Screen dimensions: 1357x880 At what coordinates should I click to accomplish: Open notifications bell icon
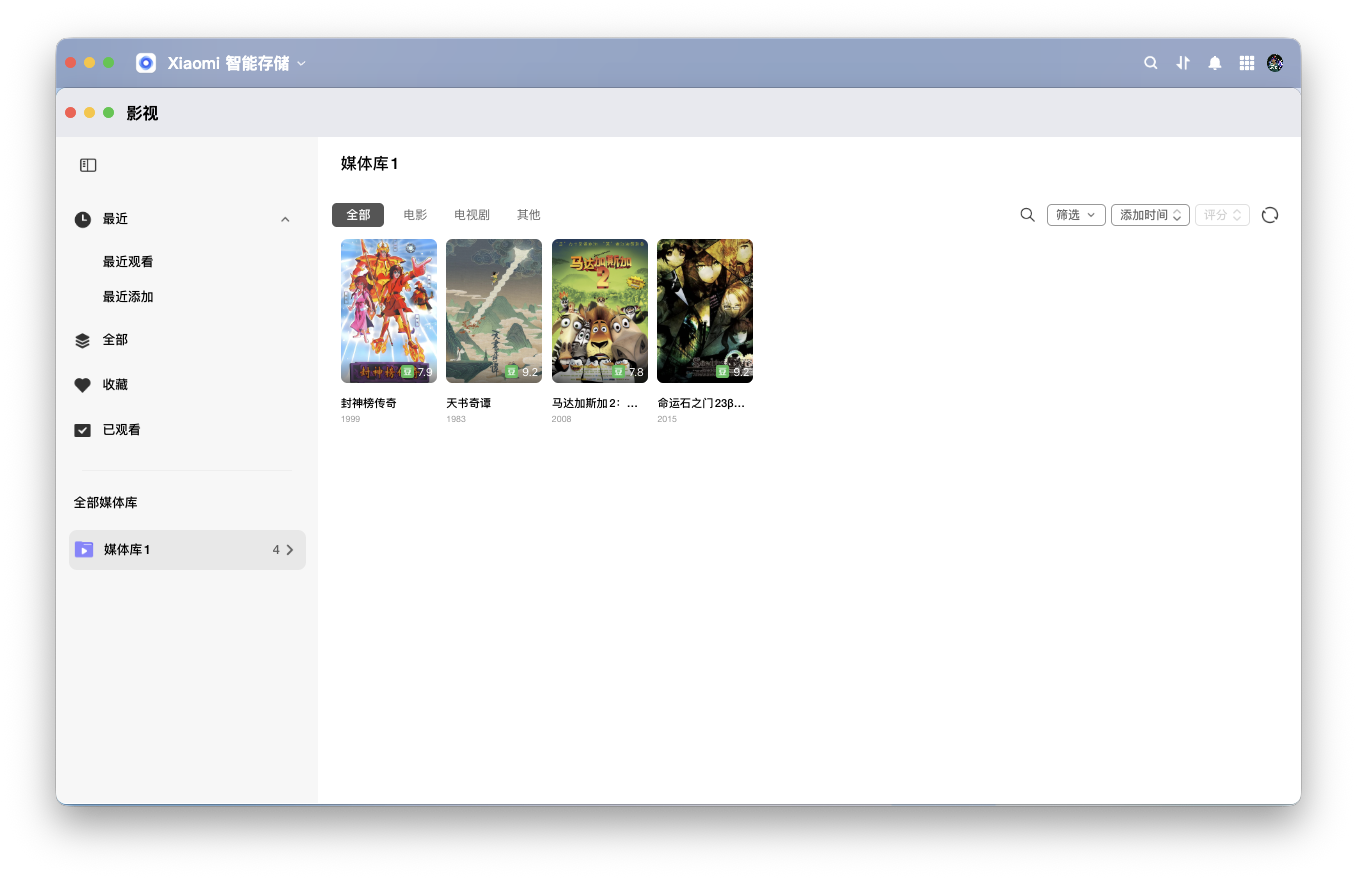tap(1215, 63)
